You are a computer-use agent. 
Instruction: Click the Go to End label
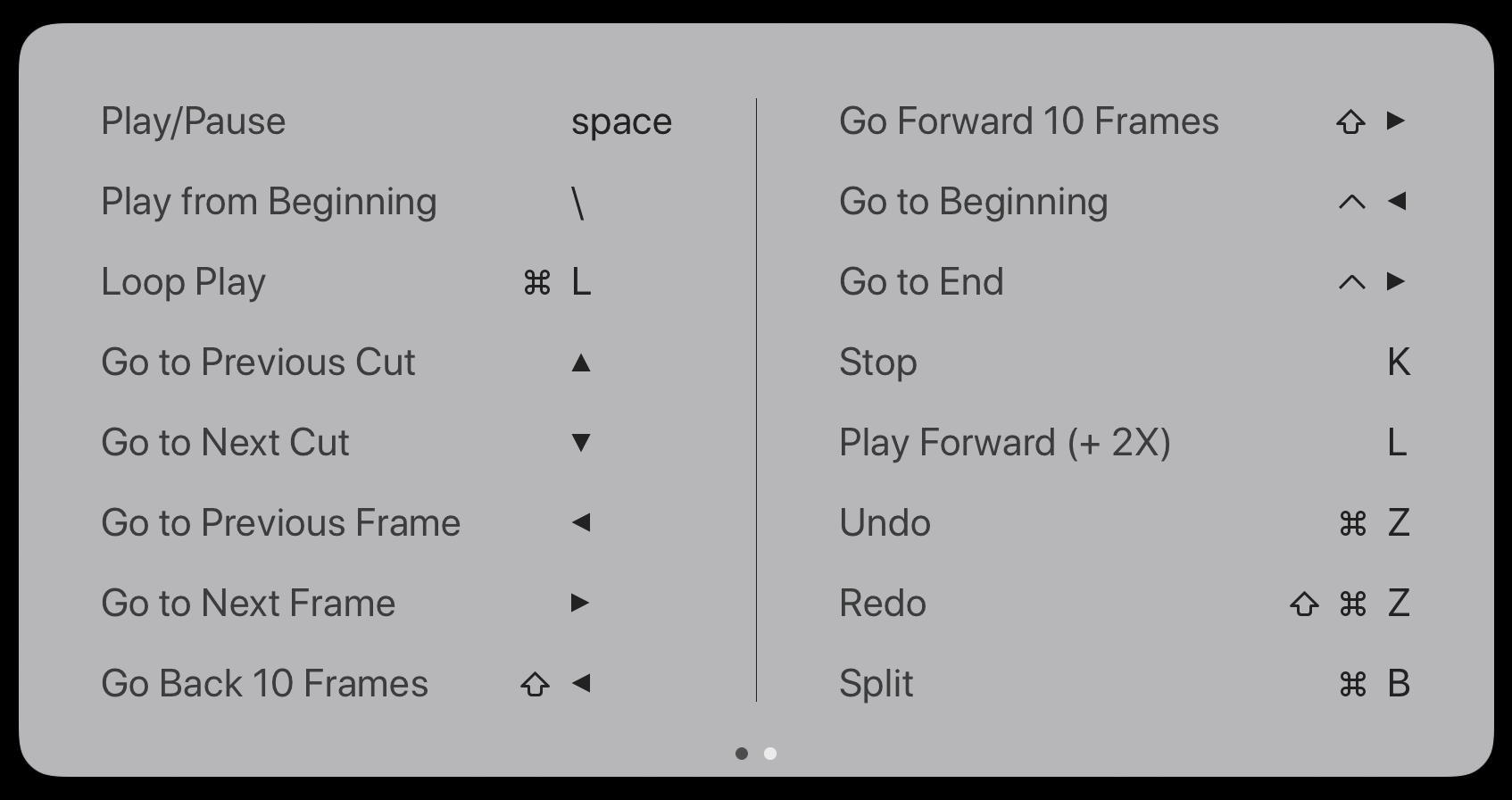click(921, 282)
